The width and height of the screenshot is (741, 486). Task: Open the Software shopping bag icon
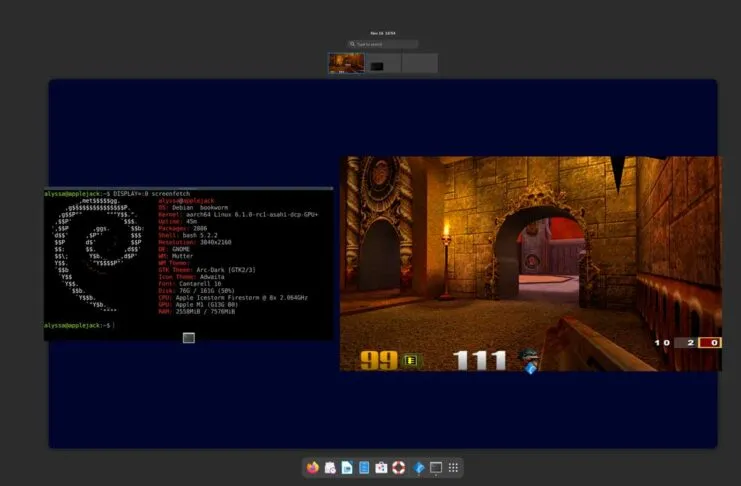[x=381, y=467]
